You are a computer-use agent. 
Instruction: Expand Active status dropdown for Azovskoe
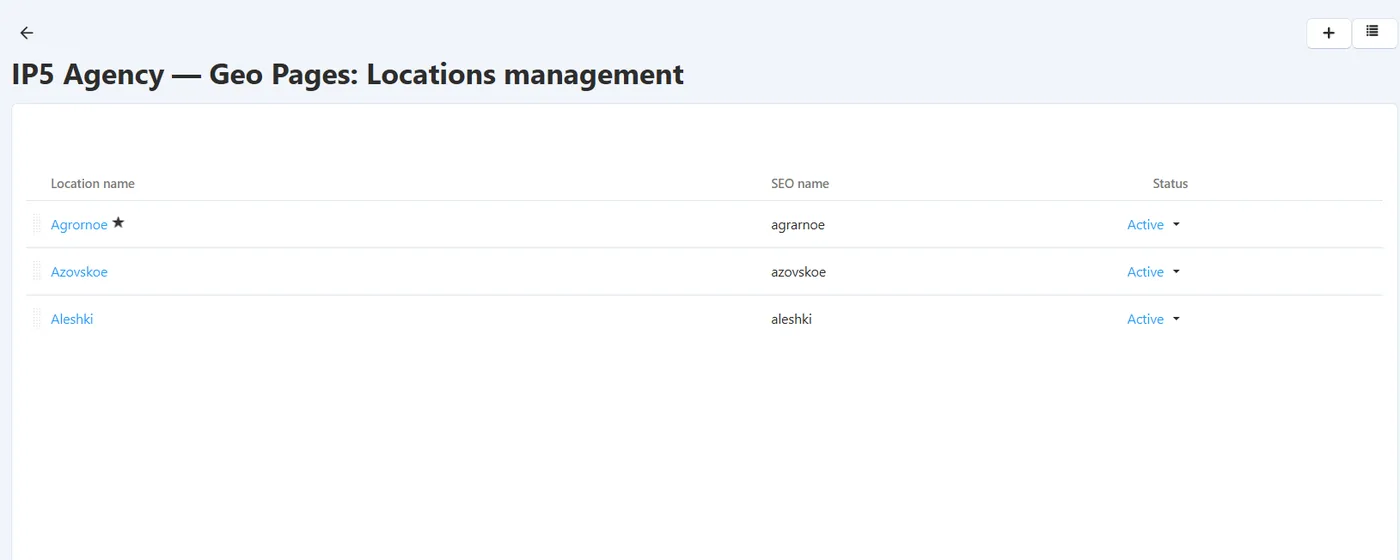pyautogui.click(x=1154, y=272)
